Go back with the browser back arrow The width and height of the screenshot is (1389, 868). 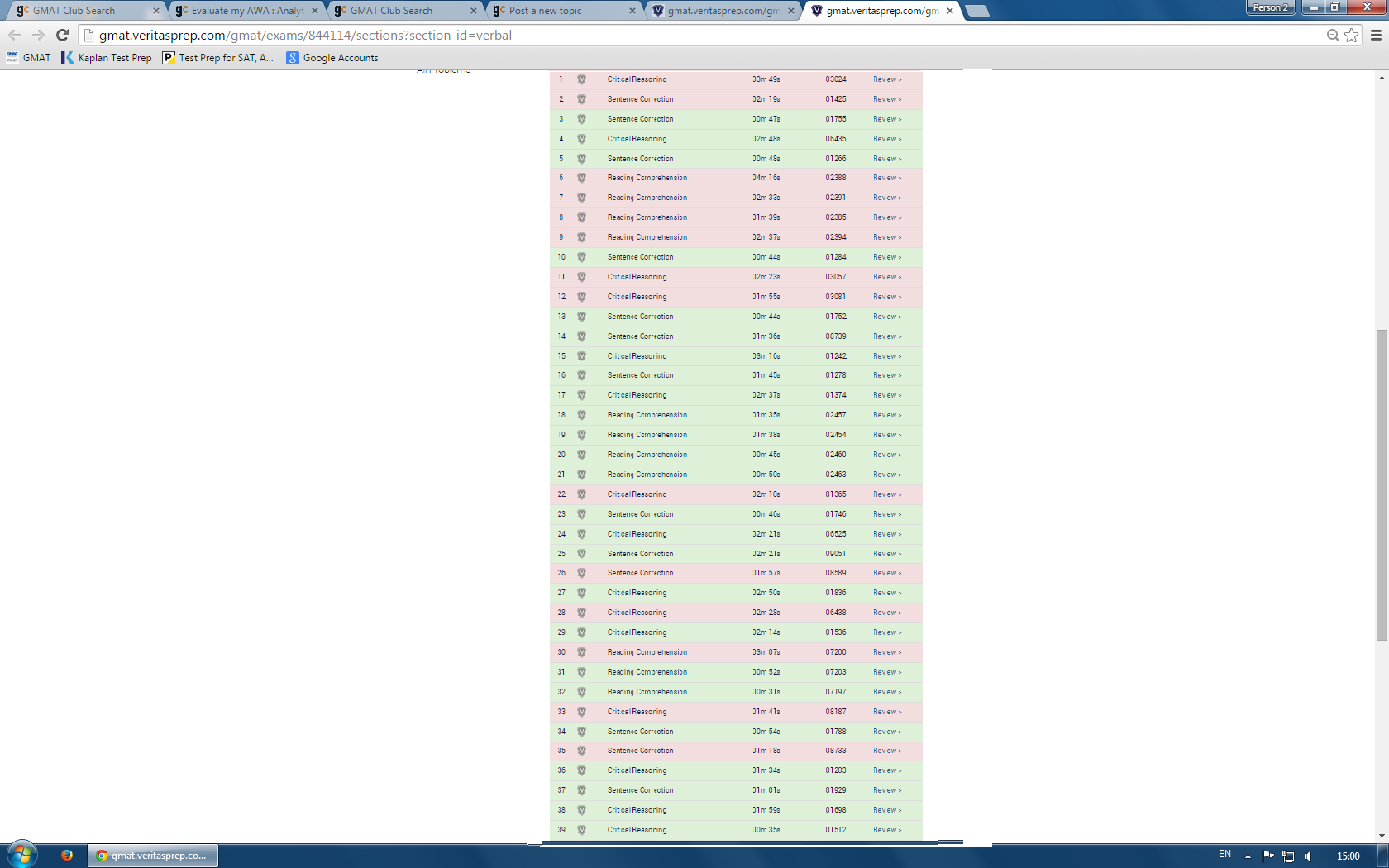coord(14,35)
